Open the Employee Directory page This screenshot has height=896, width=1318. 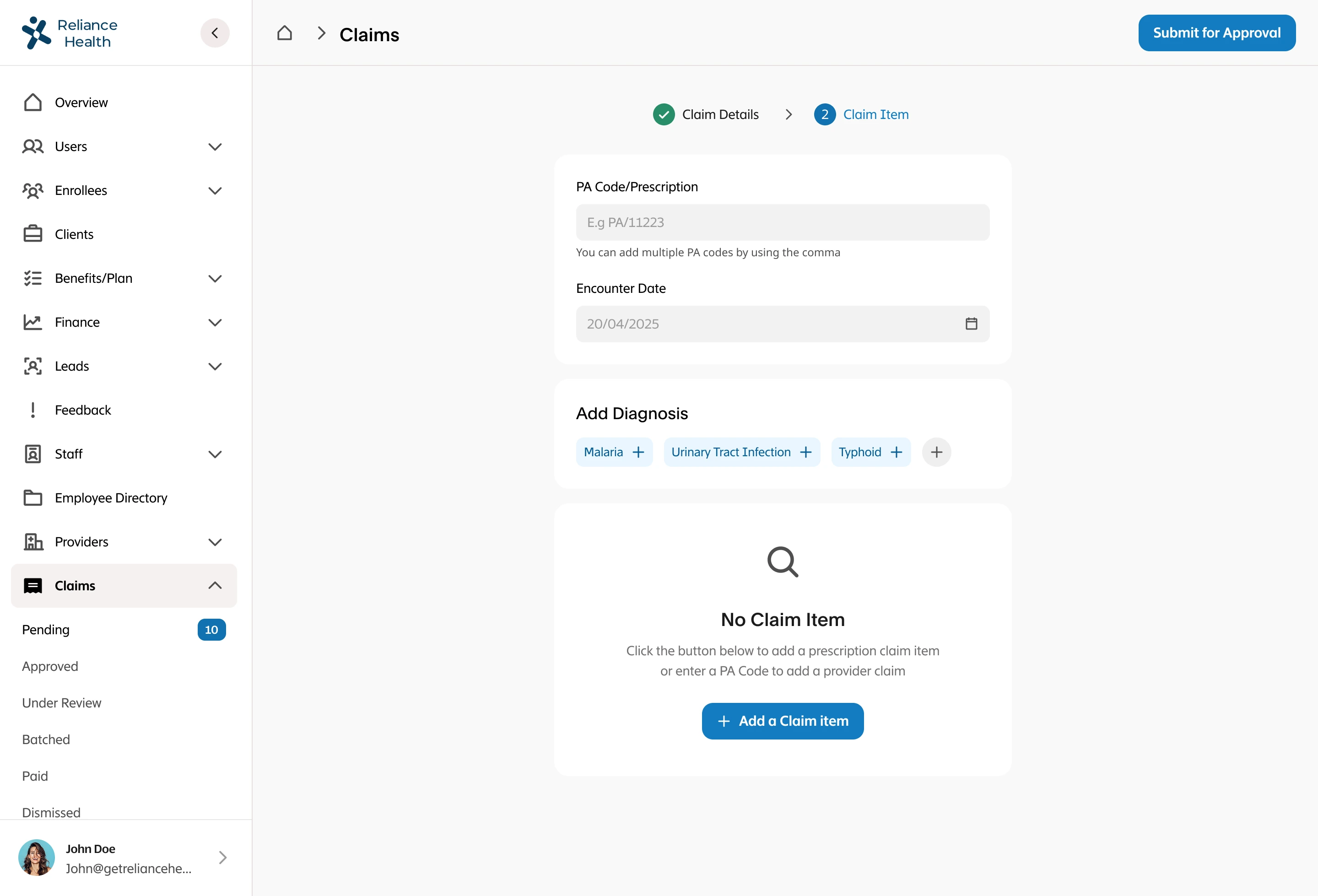point(111,498)
